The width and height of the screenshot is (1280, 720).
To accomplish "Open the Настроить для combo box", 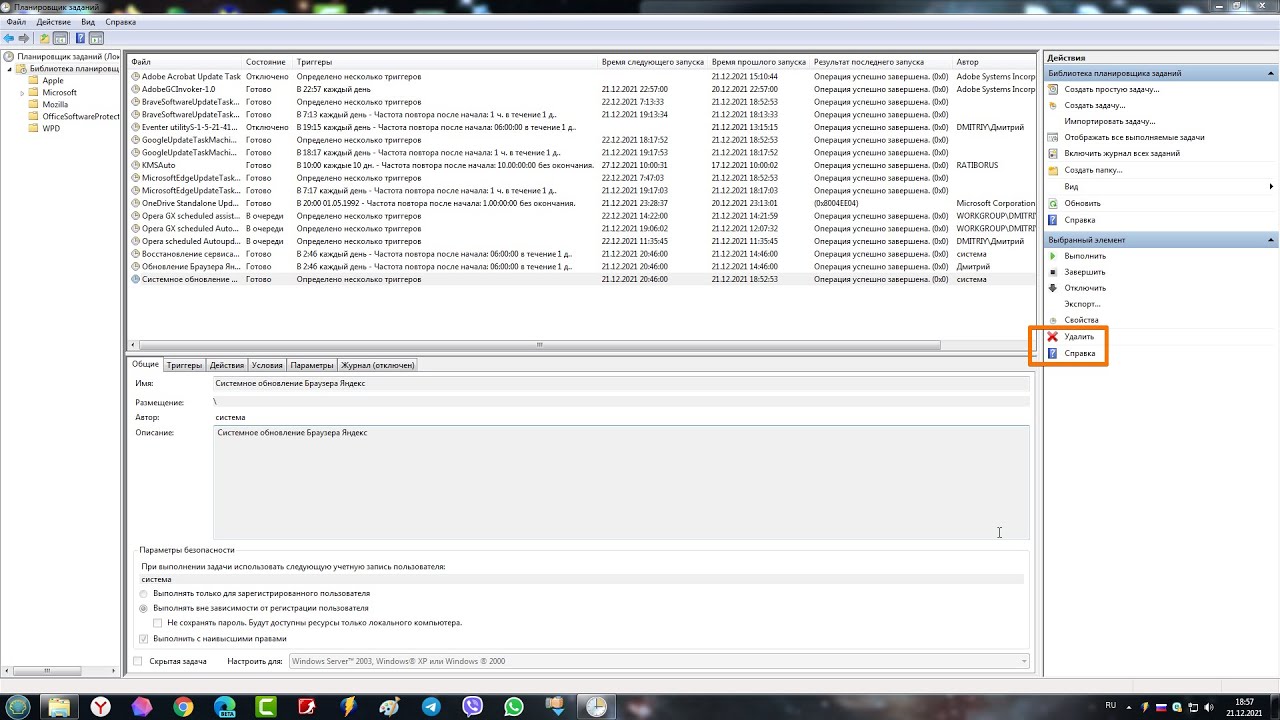I will tap(659, 661).
